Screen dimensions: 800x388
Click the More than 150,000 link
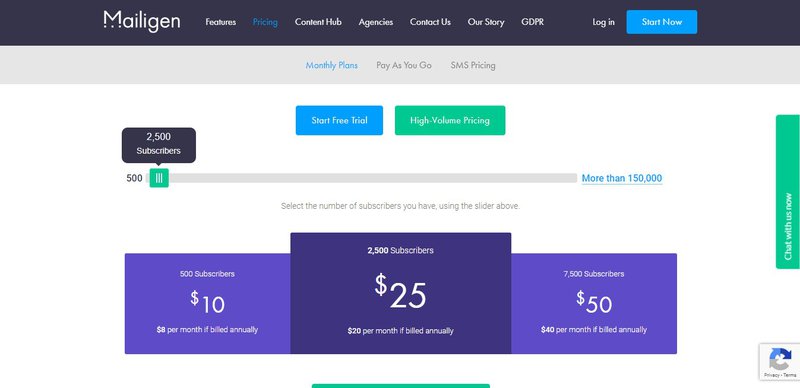tap(622, 178)
